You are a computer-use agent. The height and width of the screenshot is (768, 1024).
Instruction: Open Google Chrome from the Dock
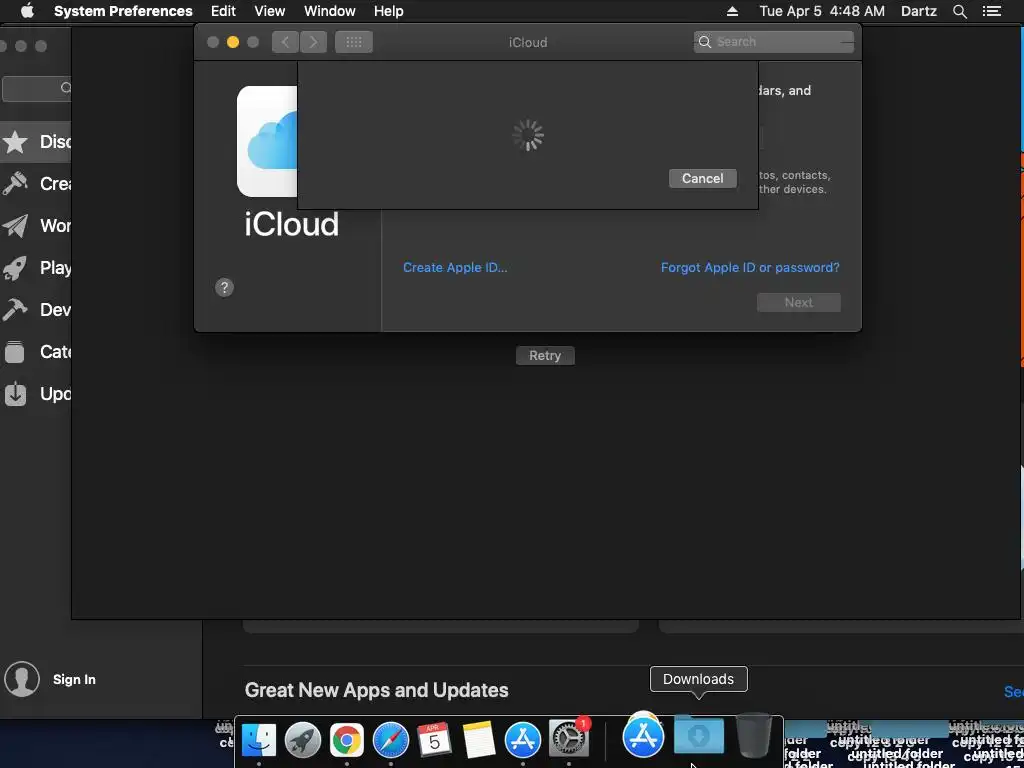coord(347,739)
